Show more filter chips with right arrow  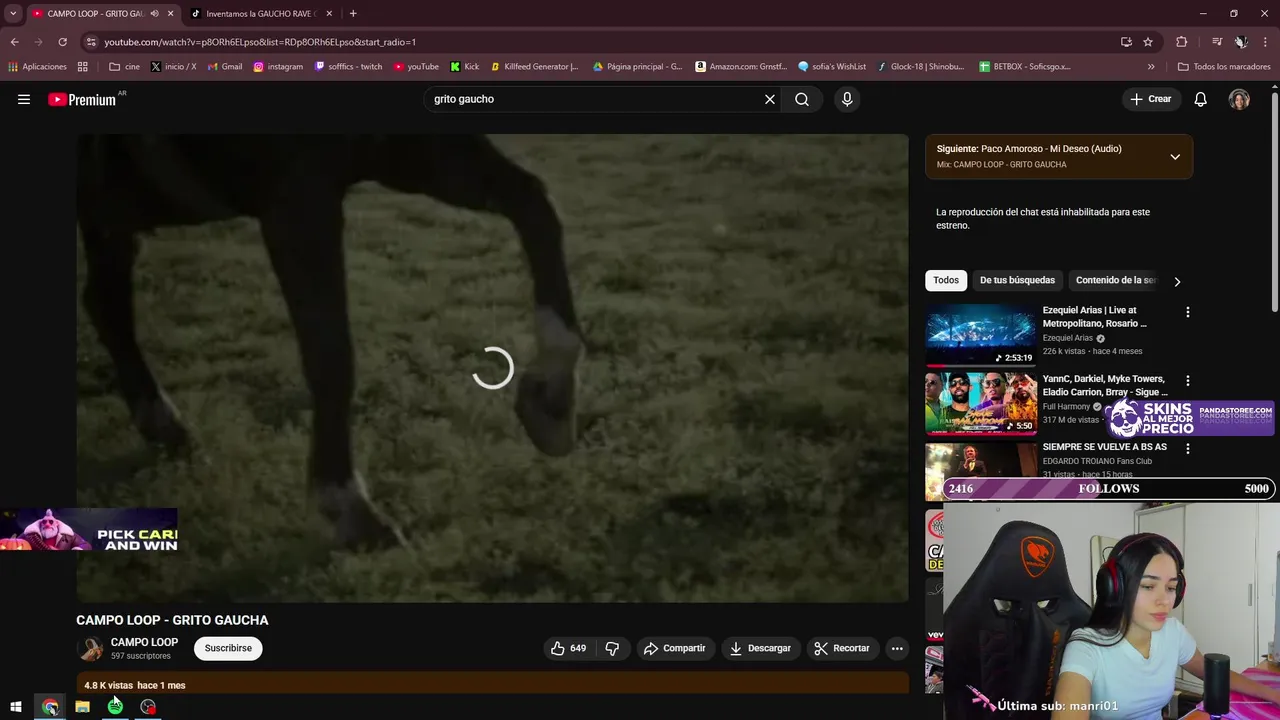tap(1177, 281)
